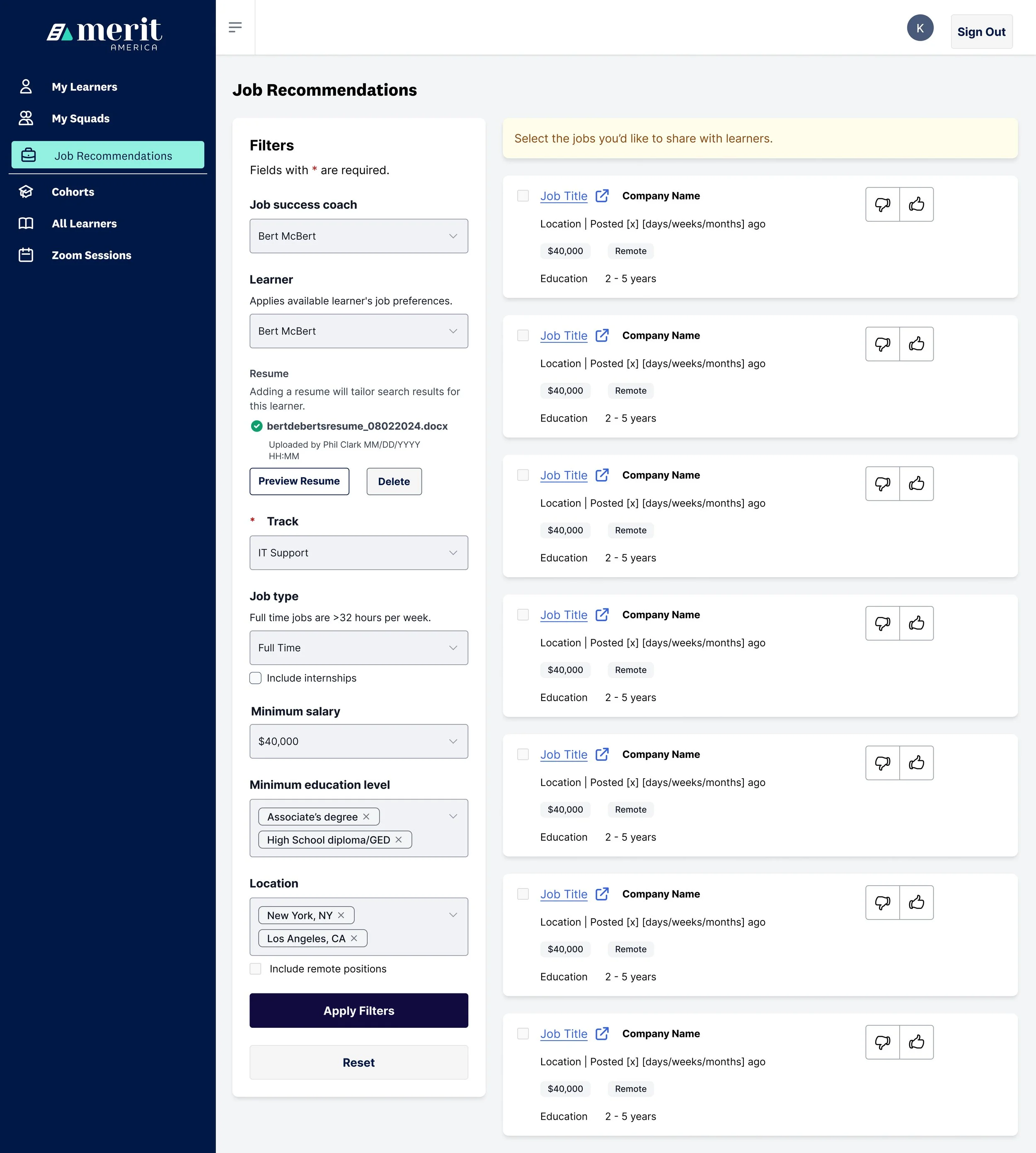Click thumbs up on first job card
Viewport: 1036px width, 1153px height.
917,204
